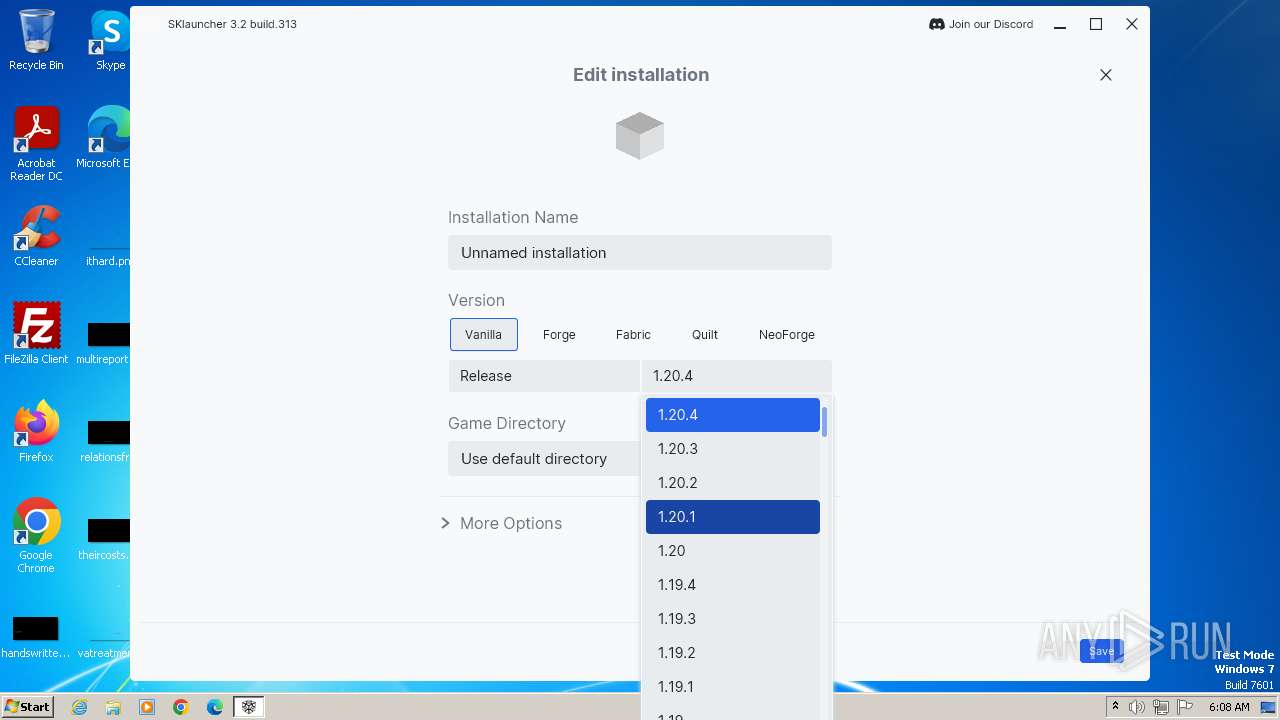
Task: Launch Internet Explorer from the taskbar
Action: 79,707
